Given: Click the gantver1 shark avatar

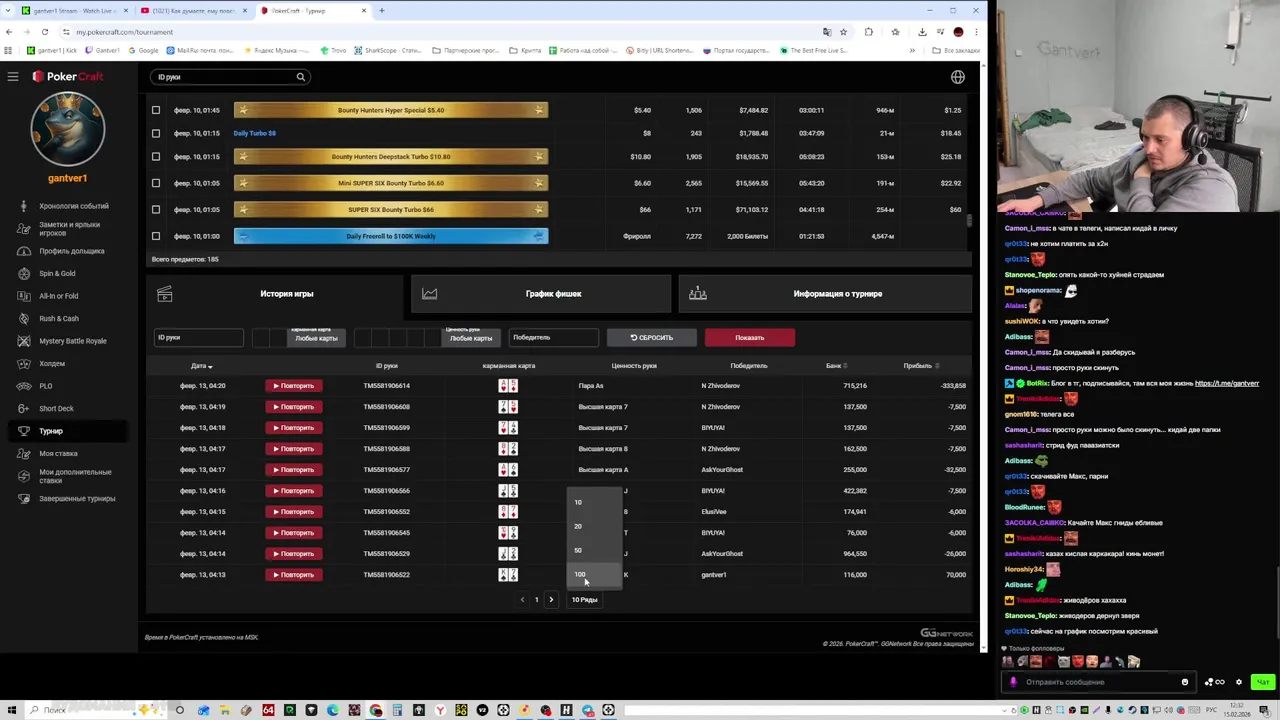Looking at the screenshot, I should [x=68, y=130].
